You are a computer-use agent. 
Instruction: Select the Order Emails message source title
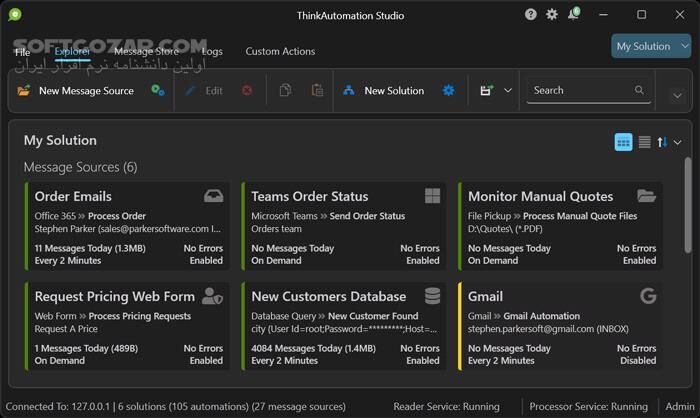pos(73,196)
